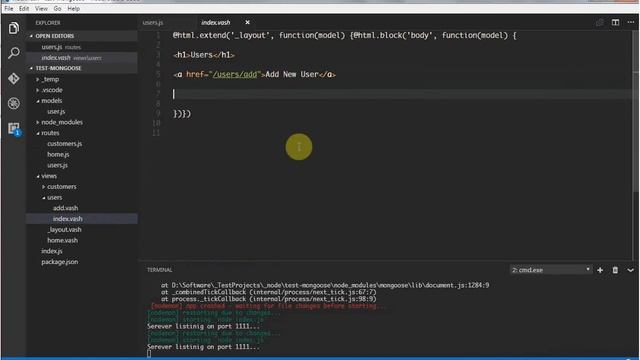The height and width of the screenshot is (360, 640).
Task: Add a new terminal with plus icon
Action: tap(600, 270)
